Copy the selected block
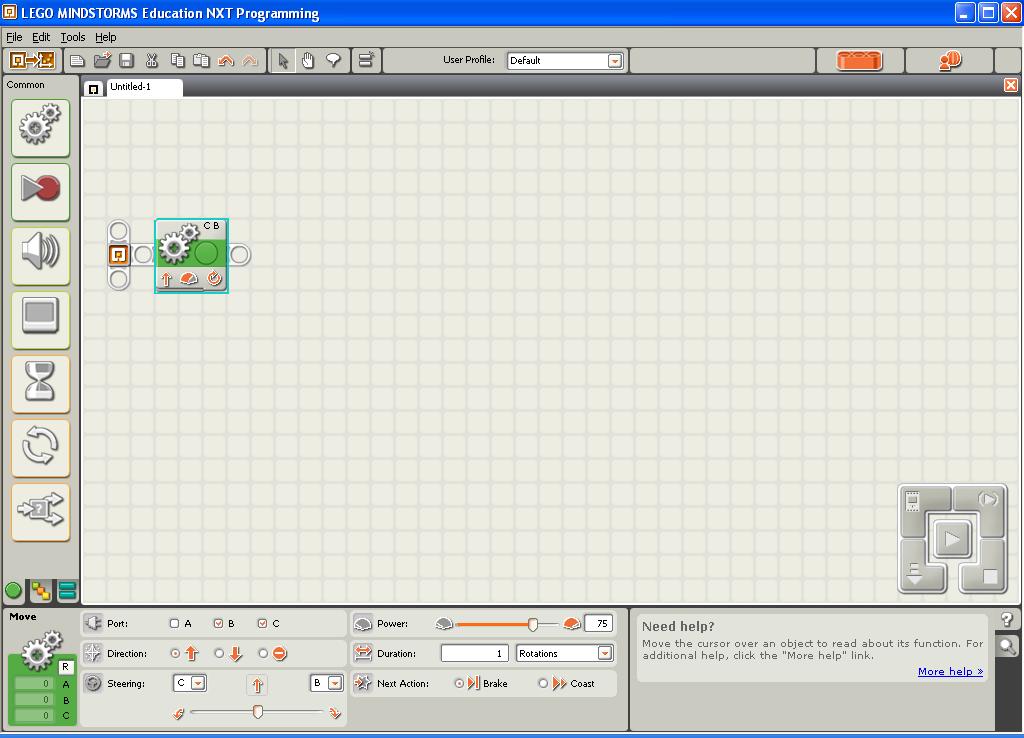This screenshot has width=1024, height=738. coord(177,61)
